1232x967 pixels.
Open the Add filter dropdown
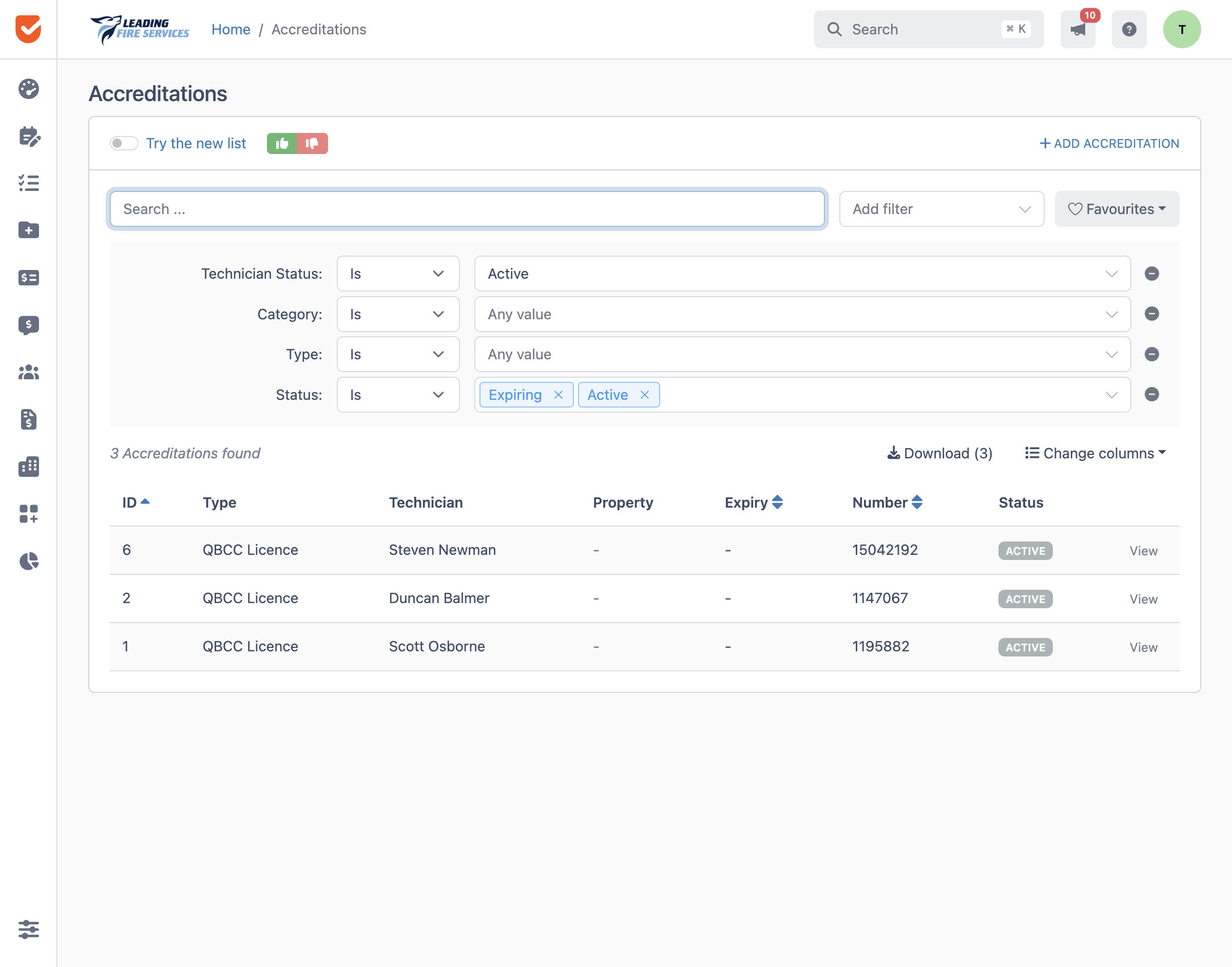[941, 209]
